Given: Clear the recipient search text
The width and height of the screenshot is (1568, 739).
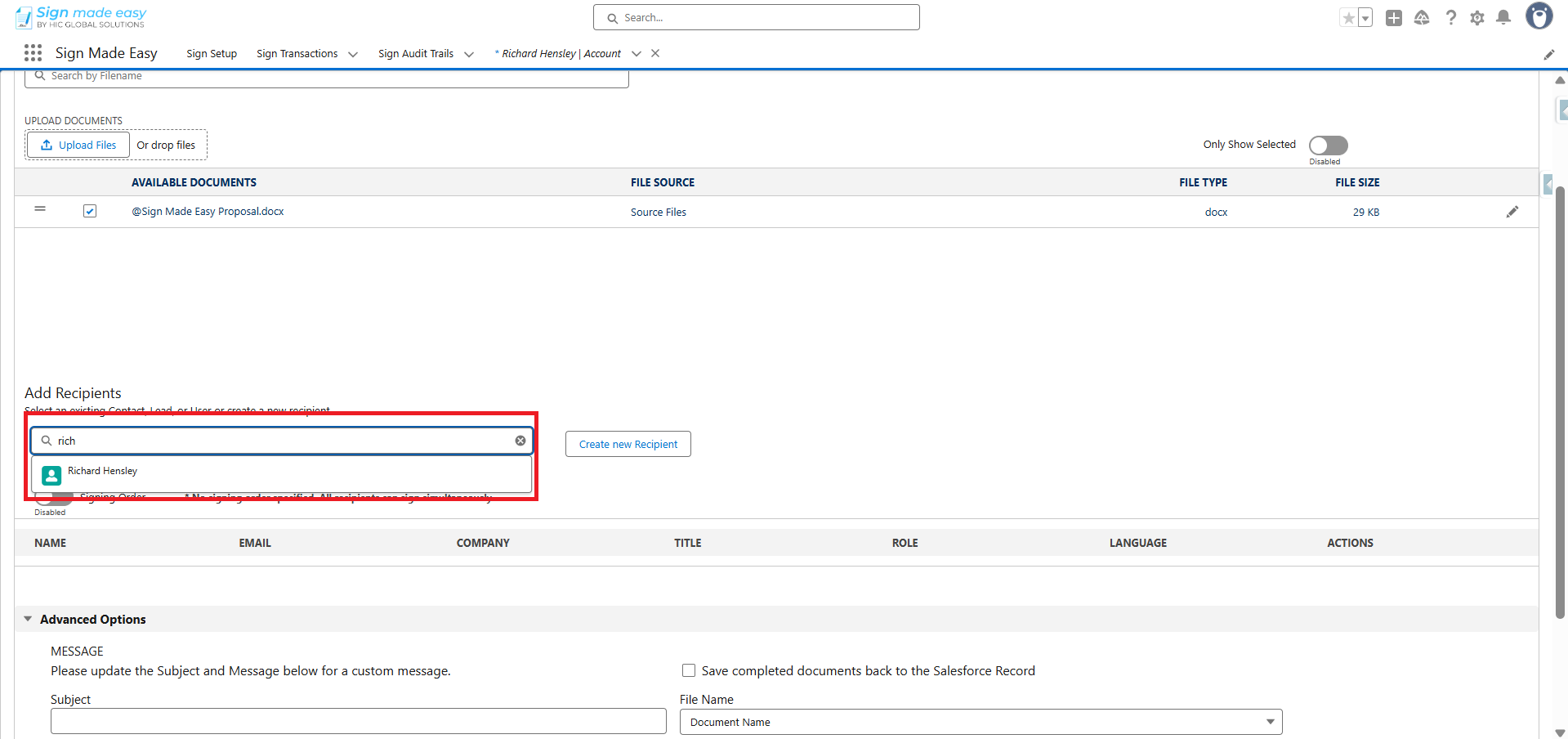Looking at the screenshot, I should click(520, 441).
